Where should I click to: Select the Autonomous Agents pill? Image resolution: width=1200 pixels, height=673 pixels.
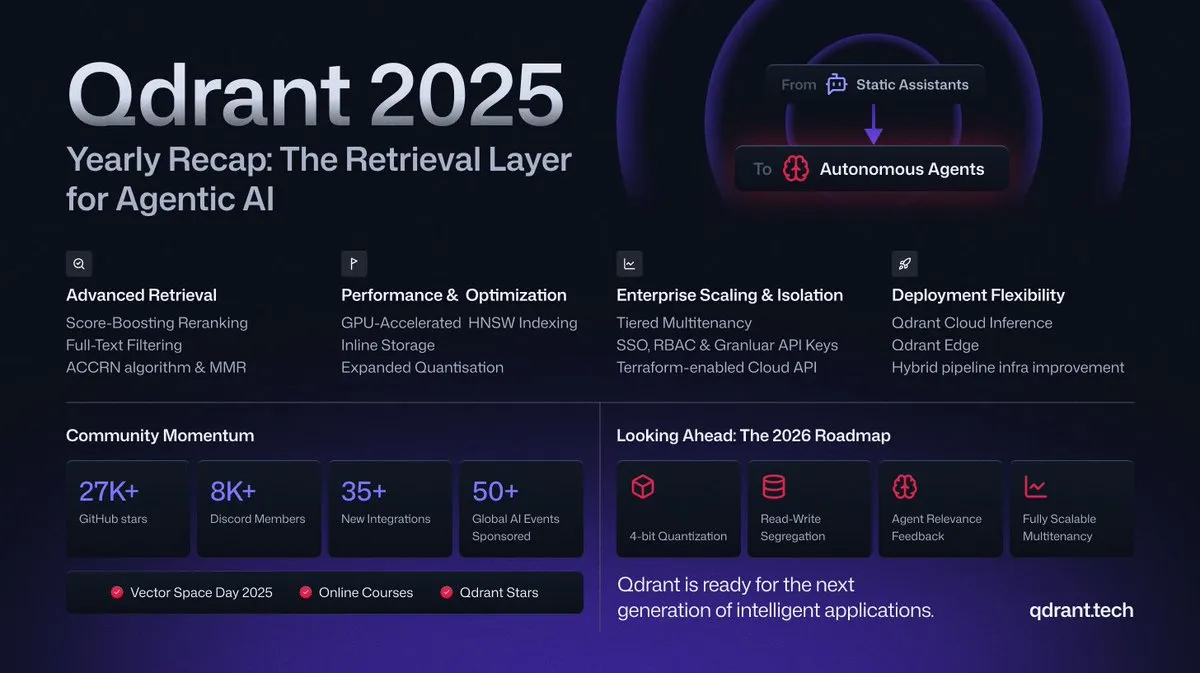pyautogui.click(x=871, y=169)
